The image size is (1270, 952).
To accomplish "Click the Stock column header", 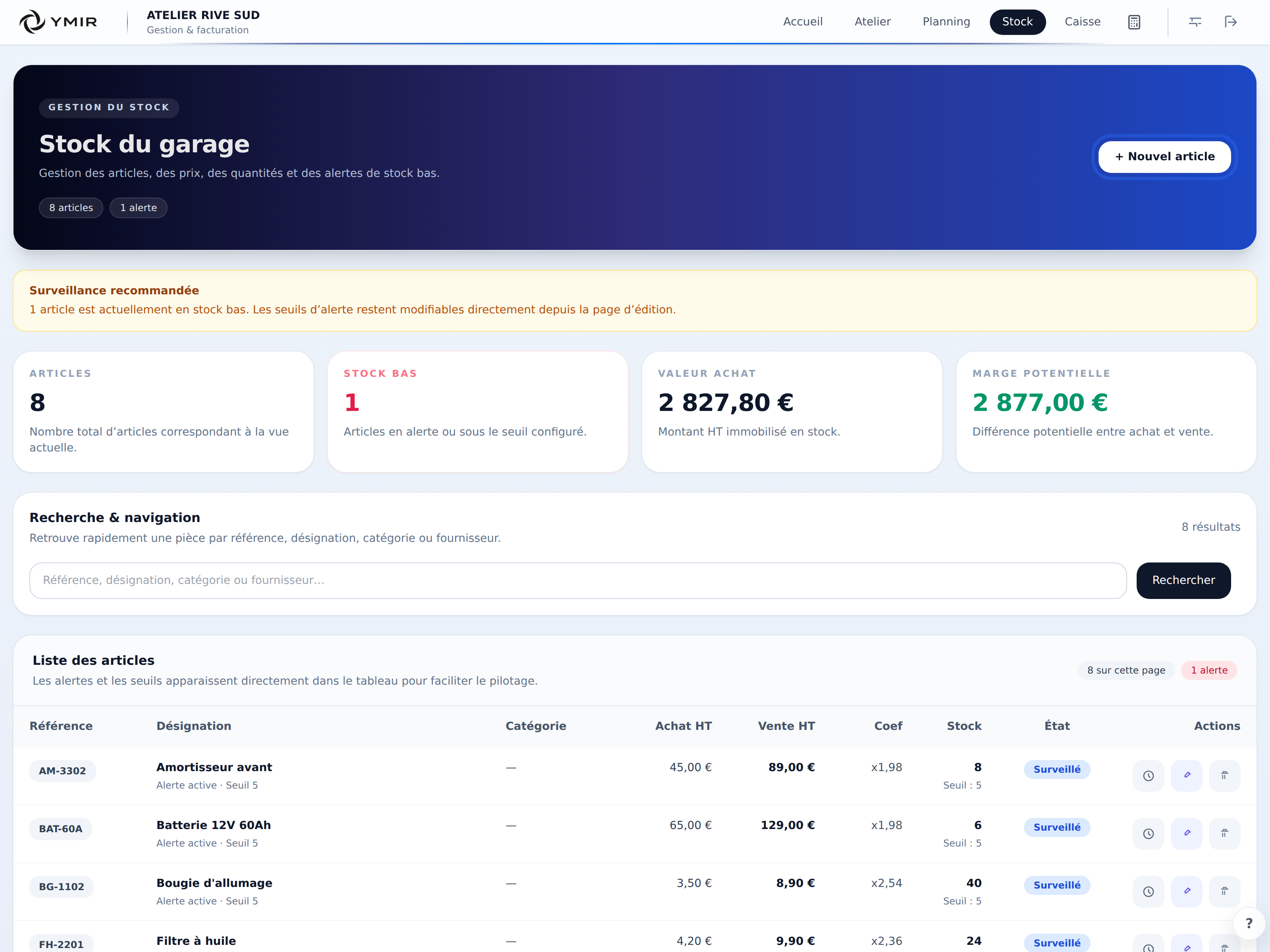I will tap(964, 726).
